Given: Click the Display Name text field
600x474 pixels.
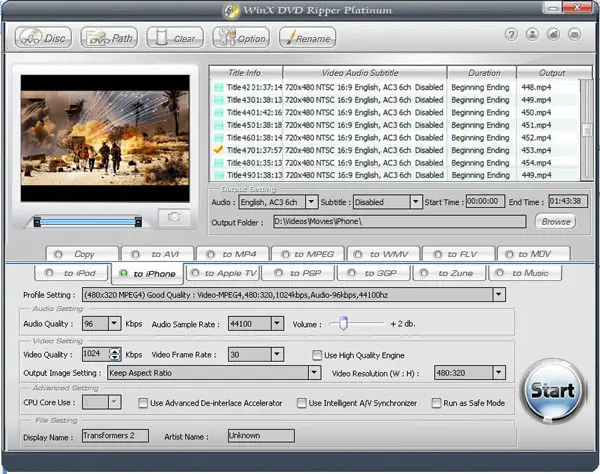Looking at the screenshot, I should click(115, 435).
